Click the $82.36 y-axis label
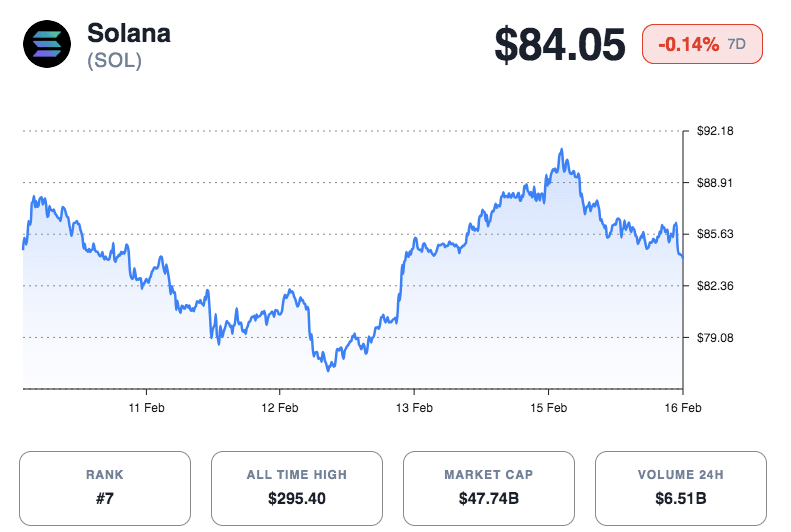The width and height of the screenshot is (791, 532). coord(715,286)
